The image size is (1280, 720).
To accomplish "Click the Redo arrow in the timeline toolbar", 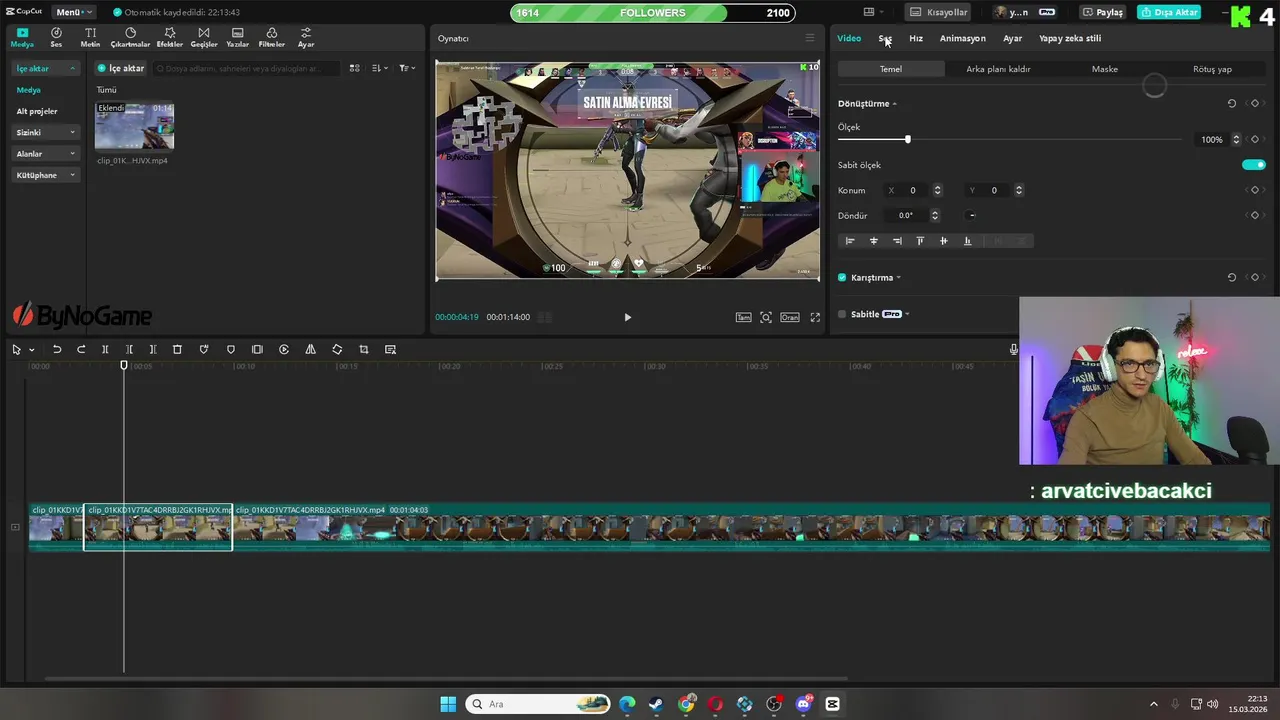I will click(81, 349).
